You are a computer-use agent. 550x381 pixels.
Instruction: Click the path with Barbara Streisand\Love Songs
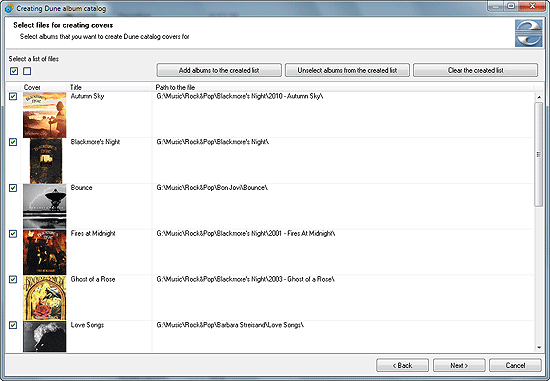(230, 325)
